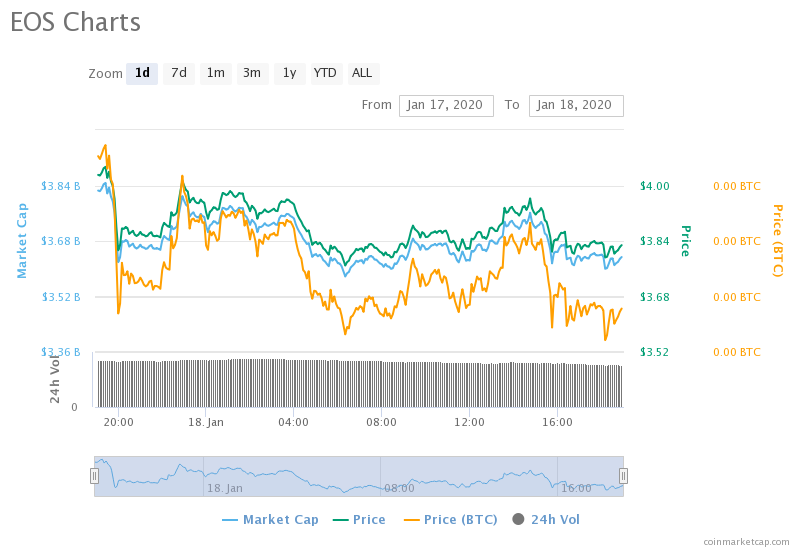Click the 24h Vol gray circle icon

point(518,519)
